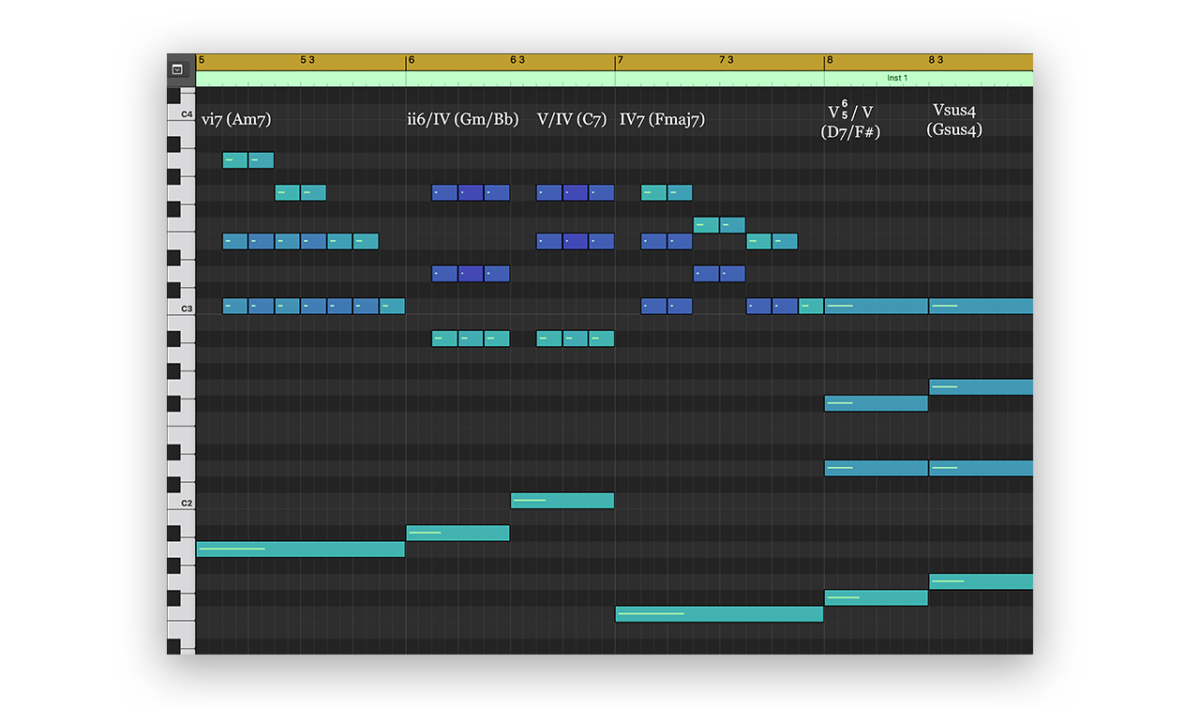Click the green beat subdivision strip below the ruler

(500, 77)
